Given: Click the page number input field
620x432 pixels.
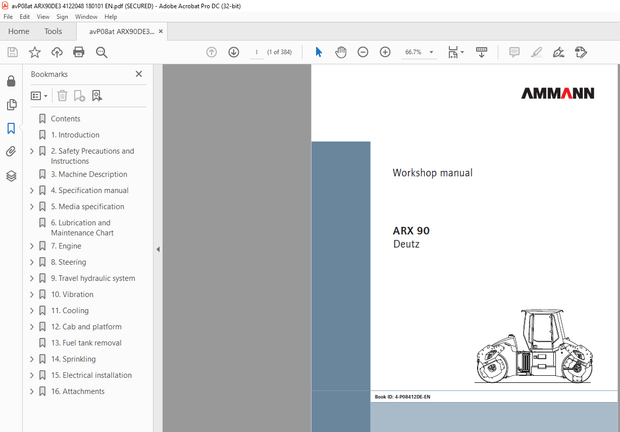Looking at the screenshot, I should click(257, 52).
